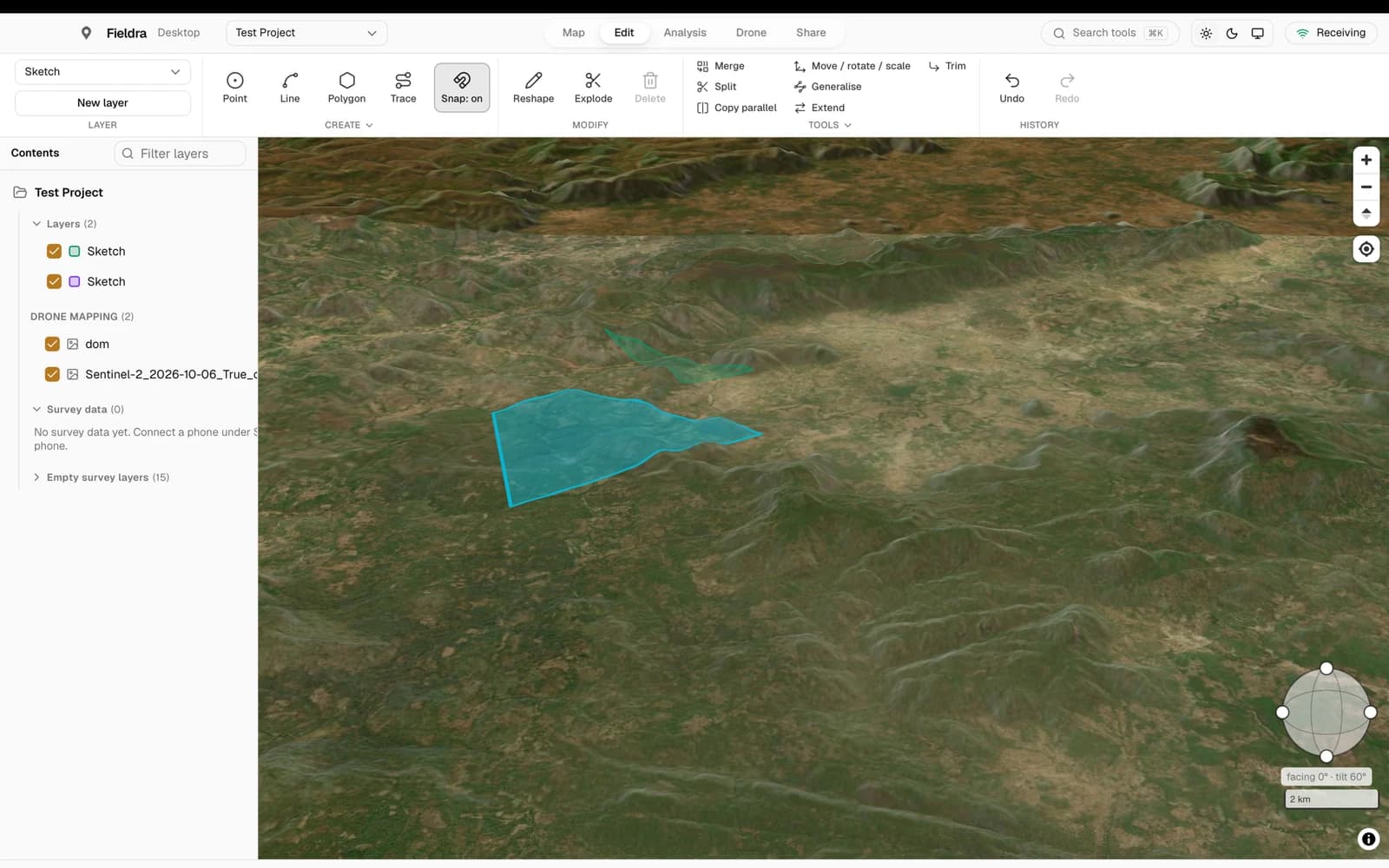The height and width of the screenshot is (868, 1389).
Task: Expand the CREATE group menu
Action: coord(349,125)
